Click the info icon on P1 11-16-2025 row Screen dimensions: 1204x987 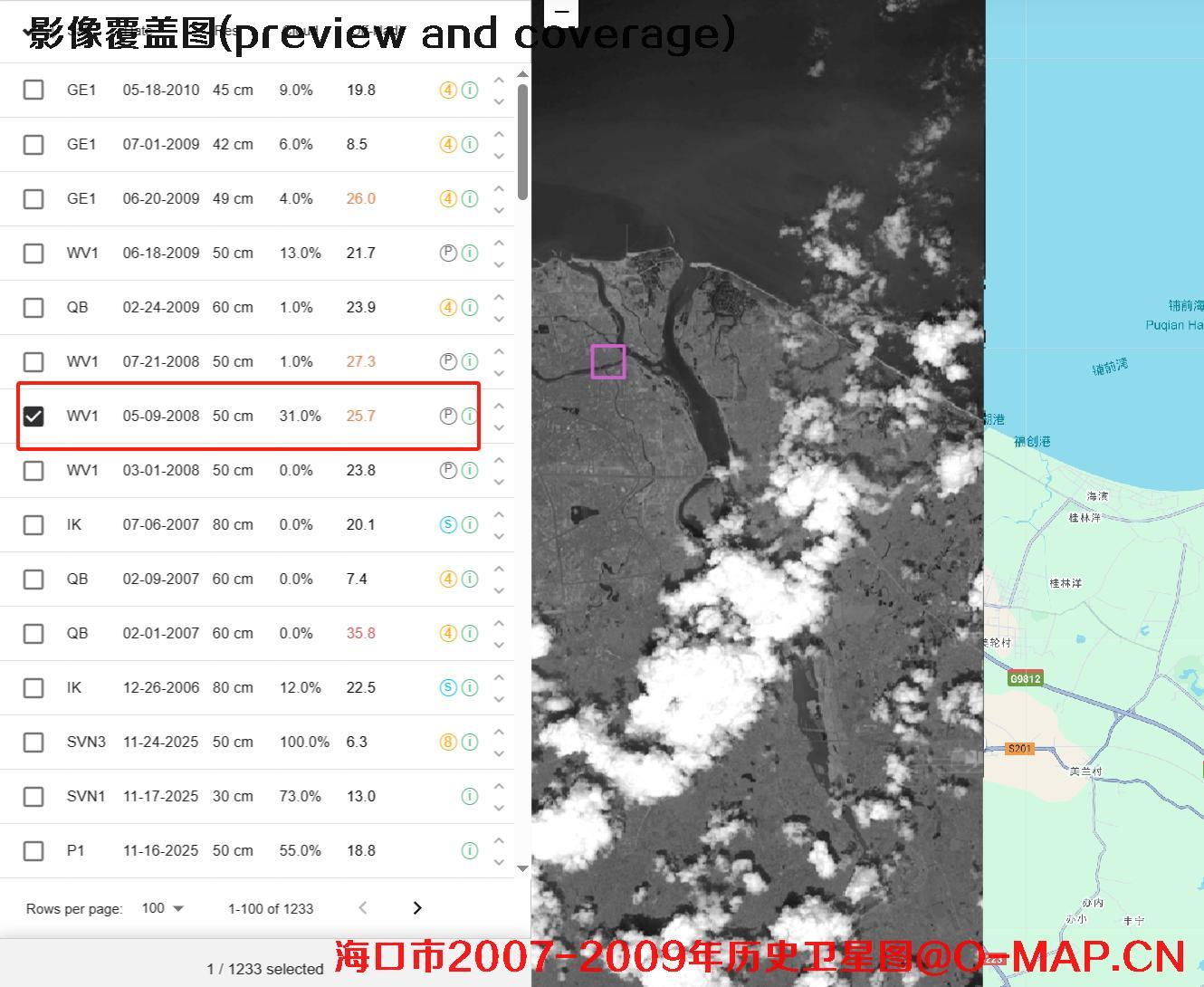470,850
